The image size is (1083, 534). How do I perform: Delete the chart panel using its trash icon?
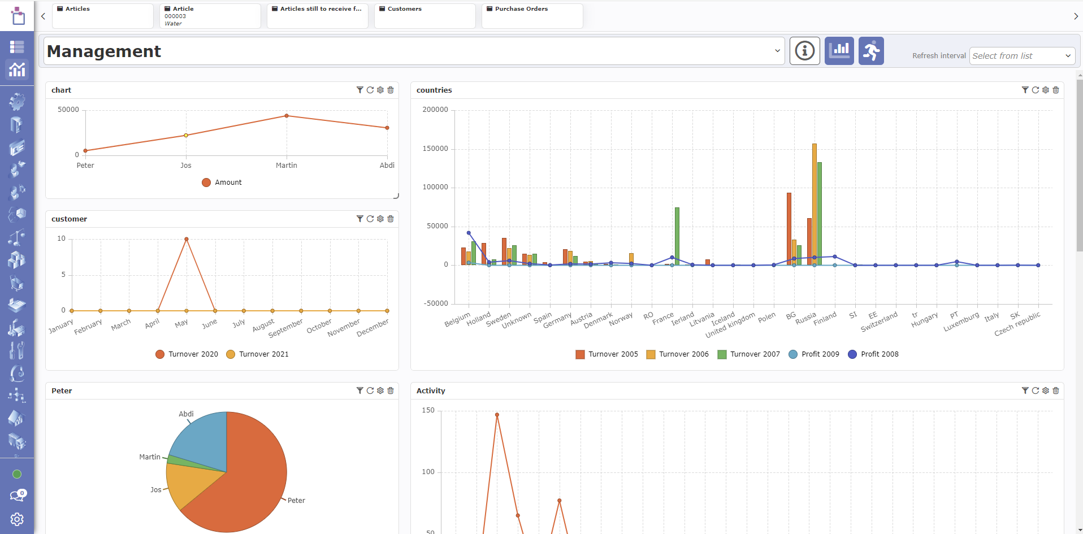(391, 90)
